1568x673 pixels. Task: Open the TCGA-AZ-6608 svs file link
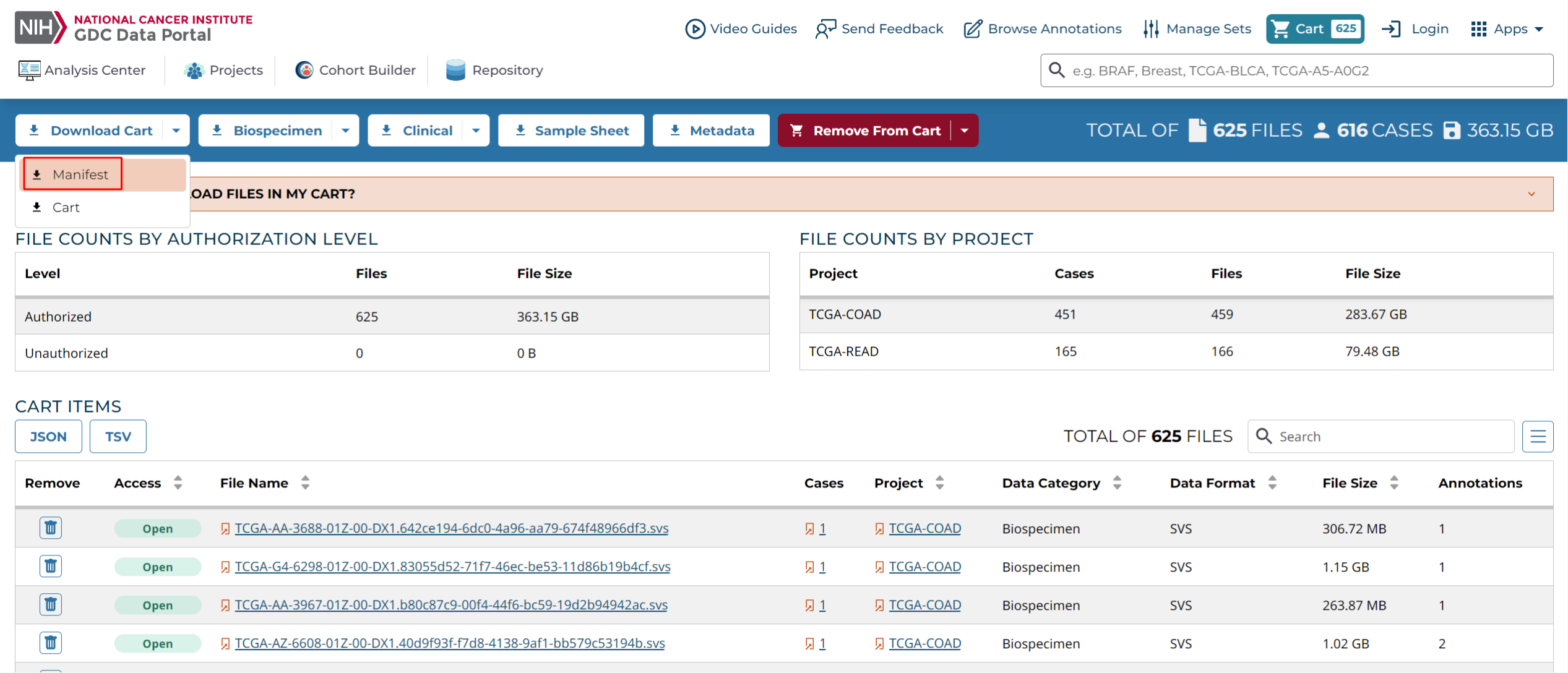tap(449, 643)
